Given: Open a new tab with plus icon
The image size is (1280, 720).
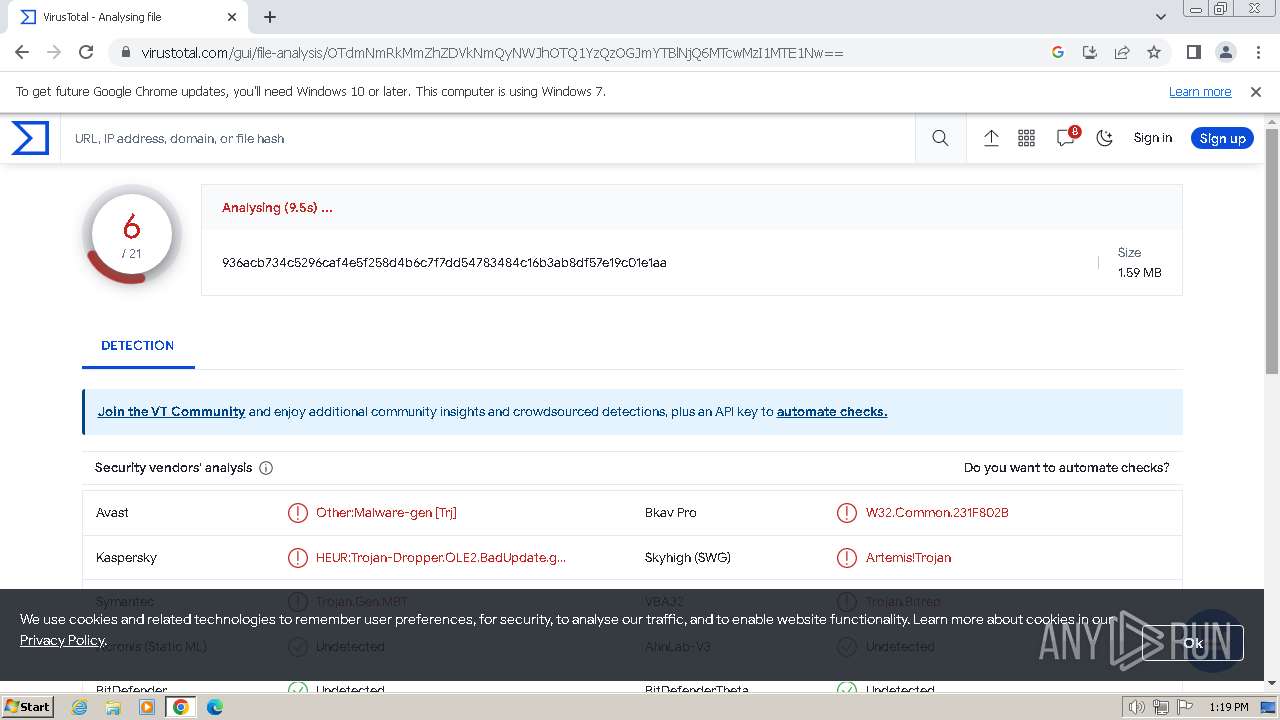Looking at the screenshot, I should tap(270, 17).
